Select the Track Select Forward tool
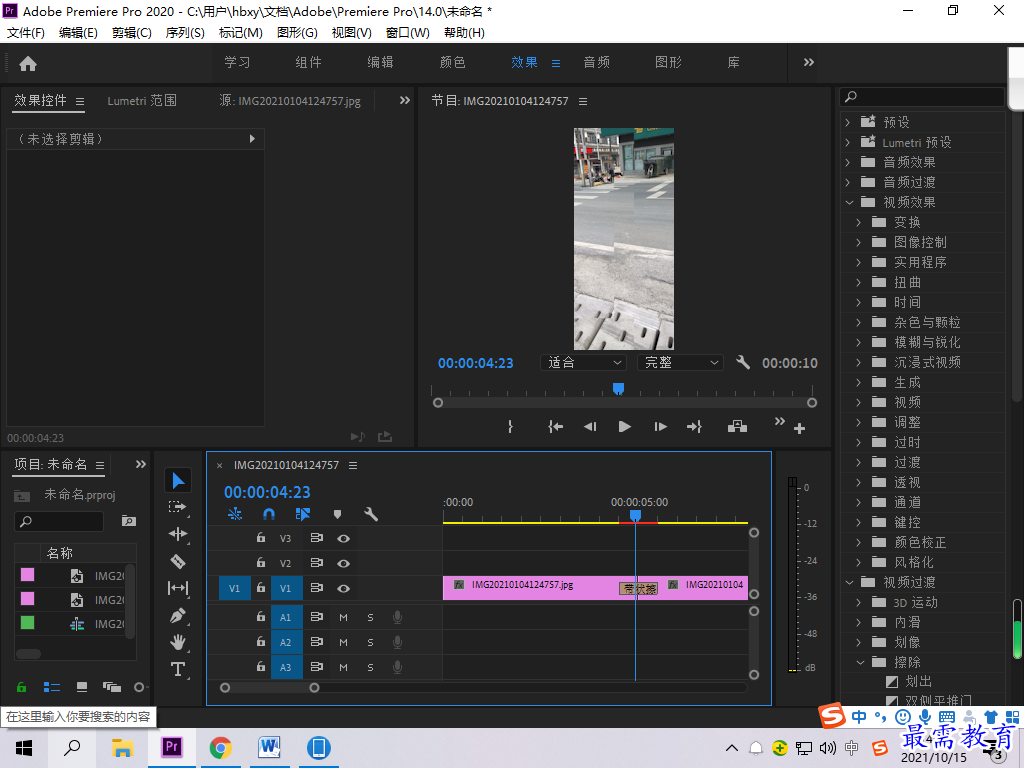 point(177,507)
